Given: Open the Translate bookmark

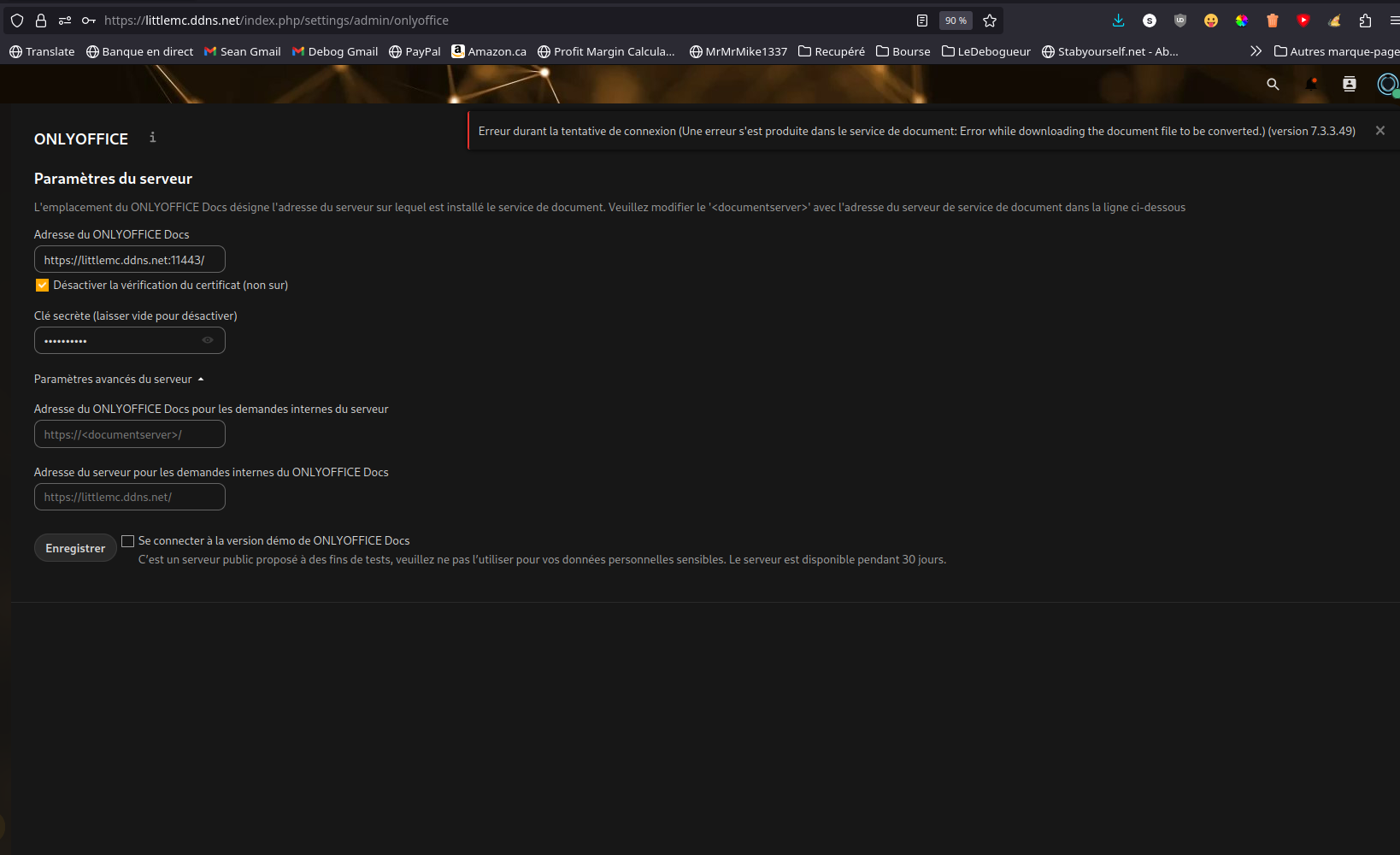Looking at the screenshot, I should (x=42, y=51).
